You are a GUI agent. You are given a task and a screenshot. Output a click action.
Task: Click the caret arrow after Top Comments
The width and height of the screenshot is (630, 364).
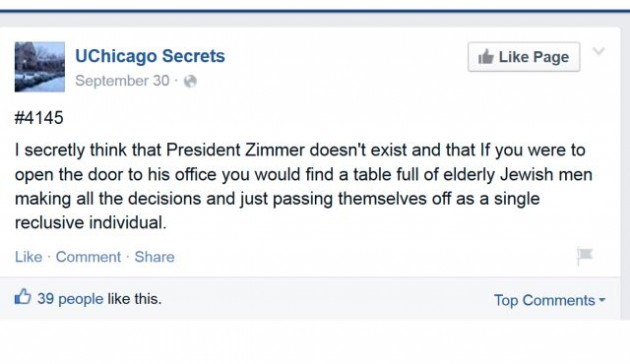pyautogui.click(x=602, y=300)
